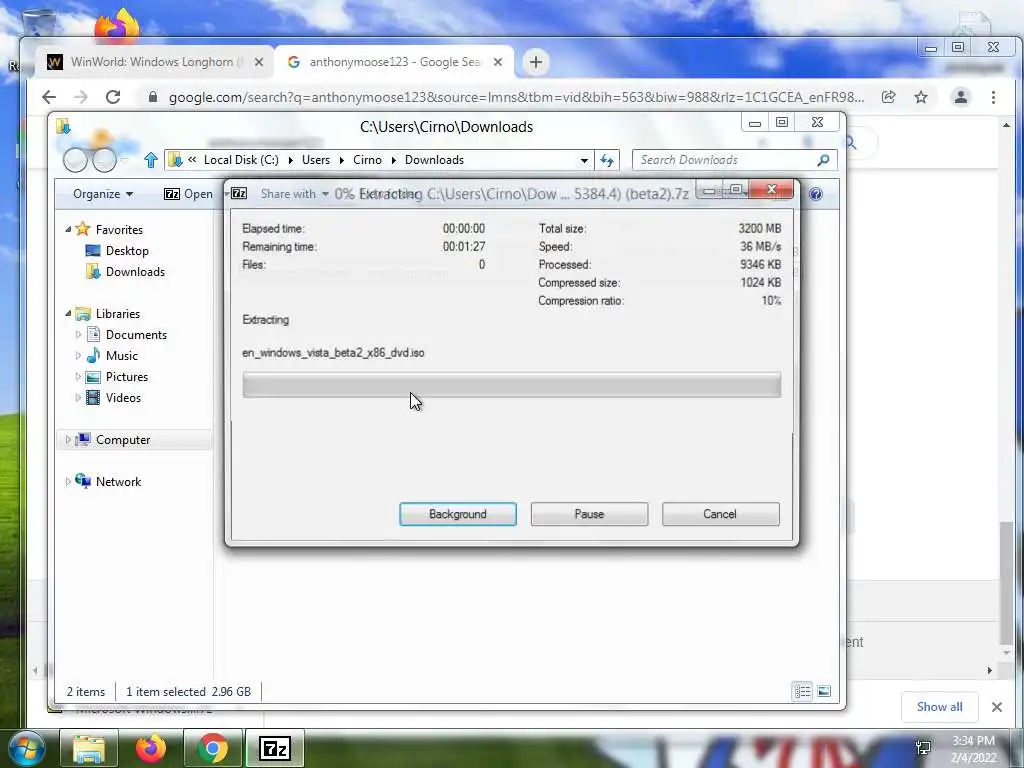1024x768 pixels.
Task: Open Chrome from the taskbar
Action: (213, 748)
